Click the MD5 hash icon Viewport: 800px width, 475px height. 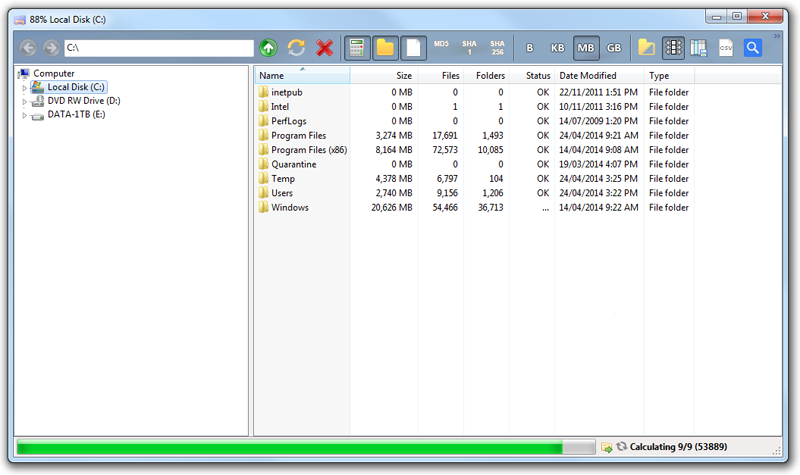[x=441, y=47]
